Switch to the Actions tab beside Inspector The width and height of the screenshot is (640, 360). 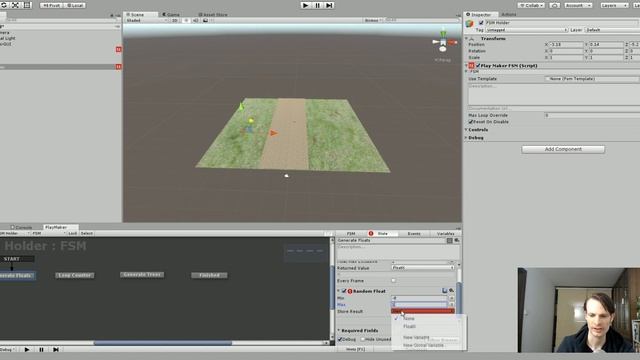click(x=509, y=14)
